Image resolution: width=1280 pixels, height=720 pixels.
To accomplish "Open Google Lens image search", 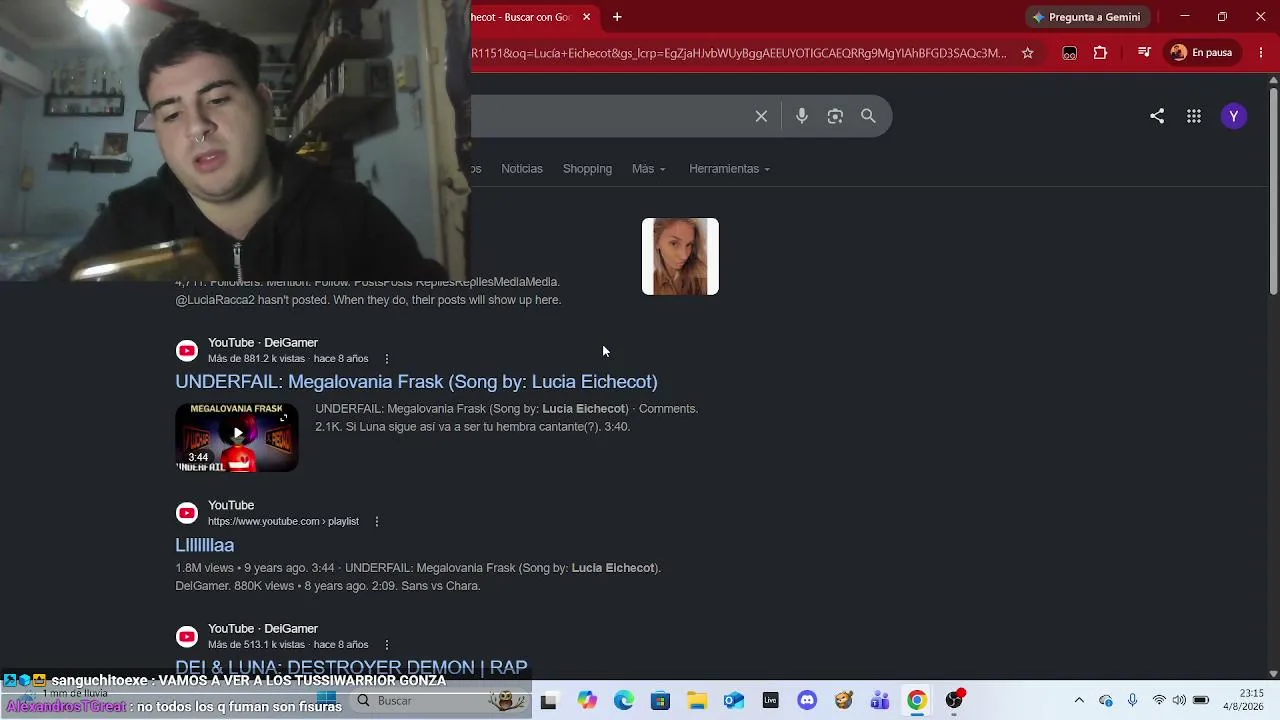I will pyautogui.click(x=835, y=116).
